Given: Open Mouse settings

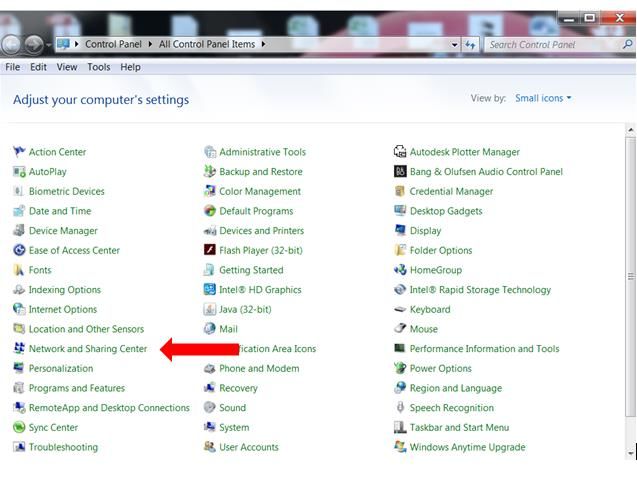Looking at the screenshot, I should 424,329.
